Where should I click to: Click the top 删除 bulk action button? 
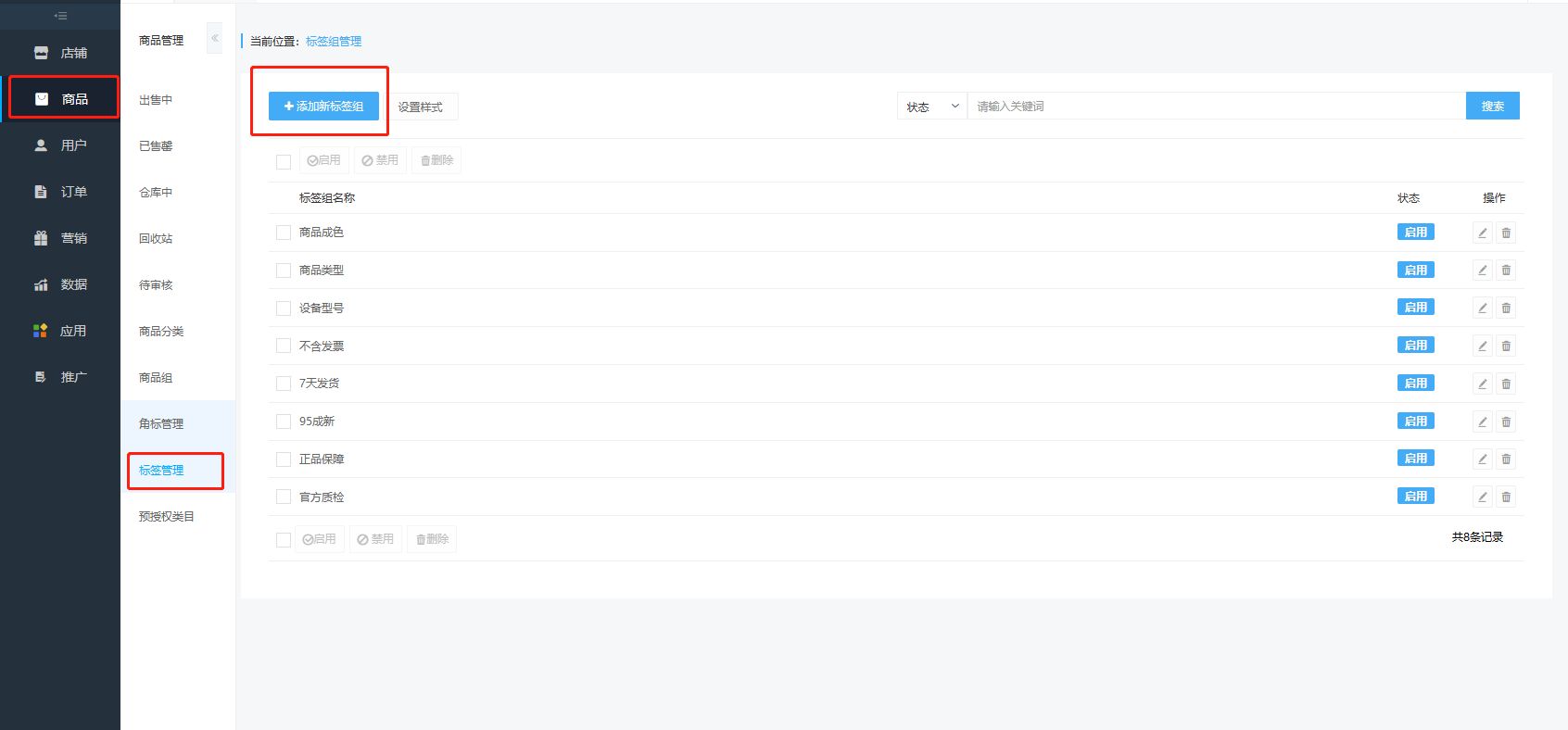pos(436,160)
